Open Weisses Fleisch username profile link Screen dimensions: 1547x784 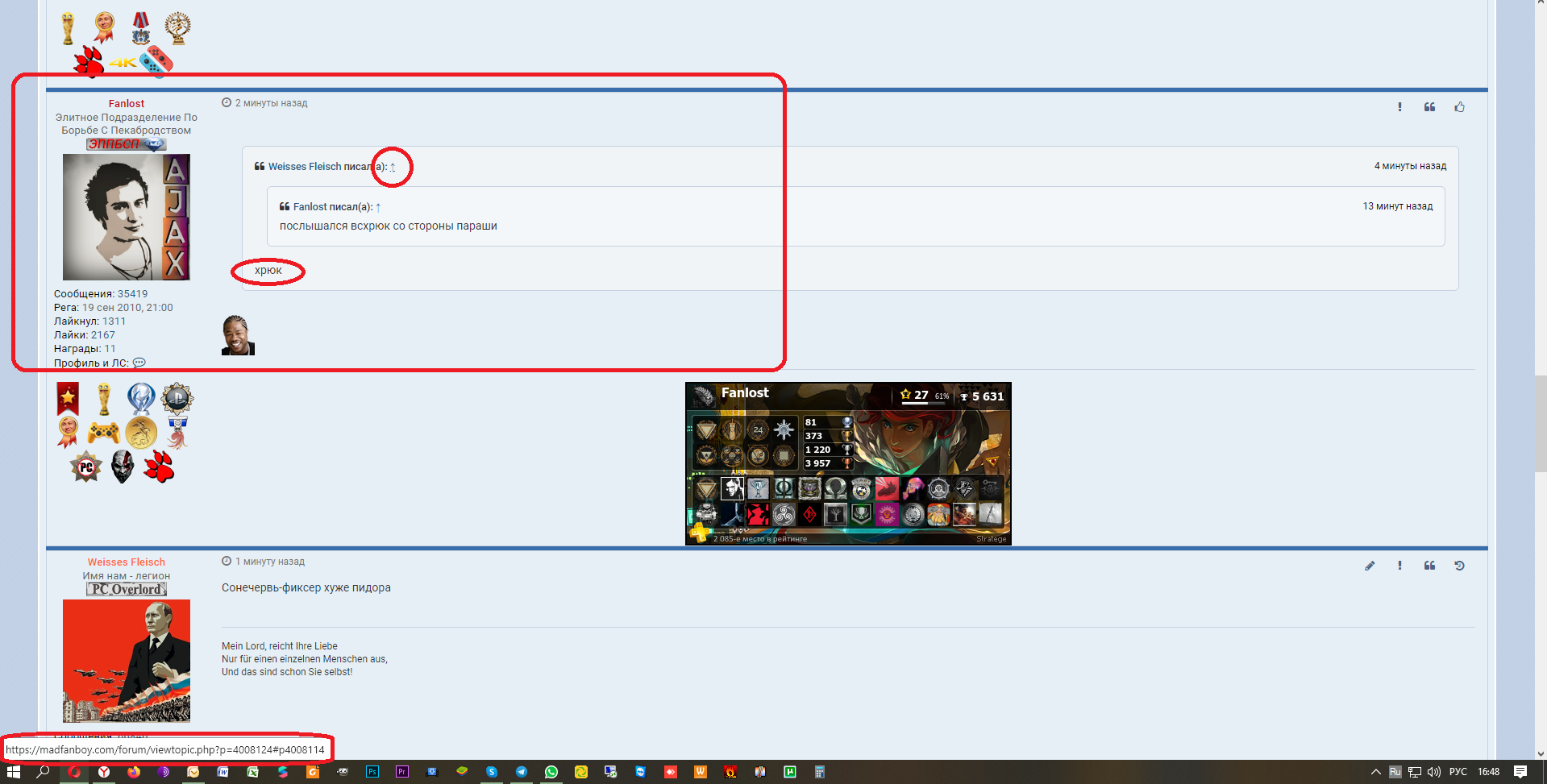127,562
